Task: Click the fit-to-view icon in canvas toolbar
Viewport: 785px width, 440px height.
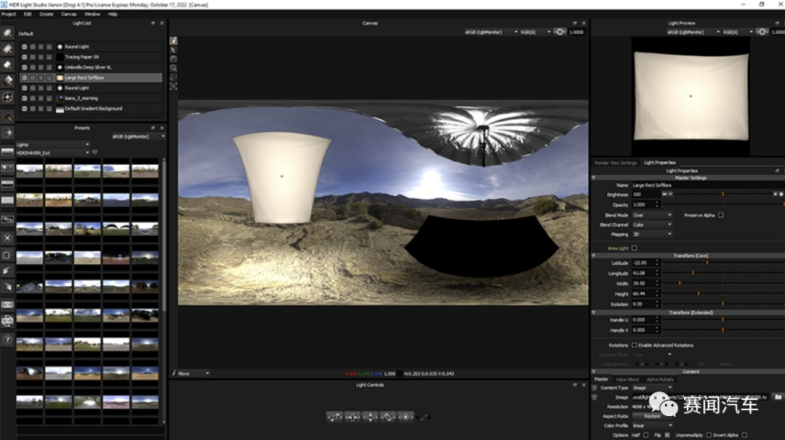Action: [x=174, y=87]
